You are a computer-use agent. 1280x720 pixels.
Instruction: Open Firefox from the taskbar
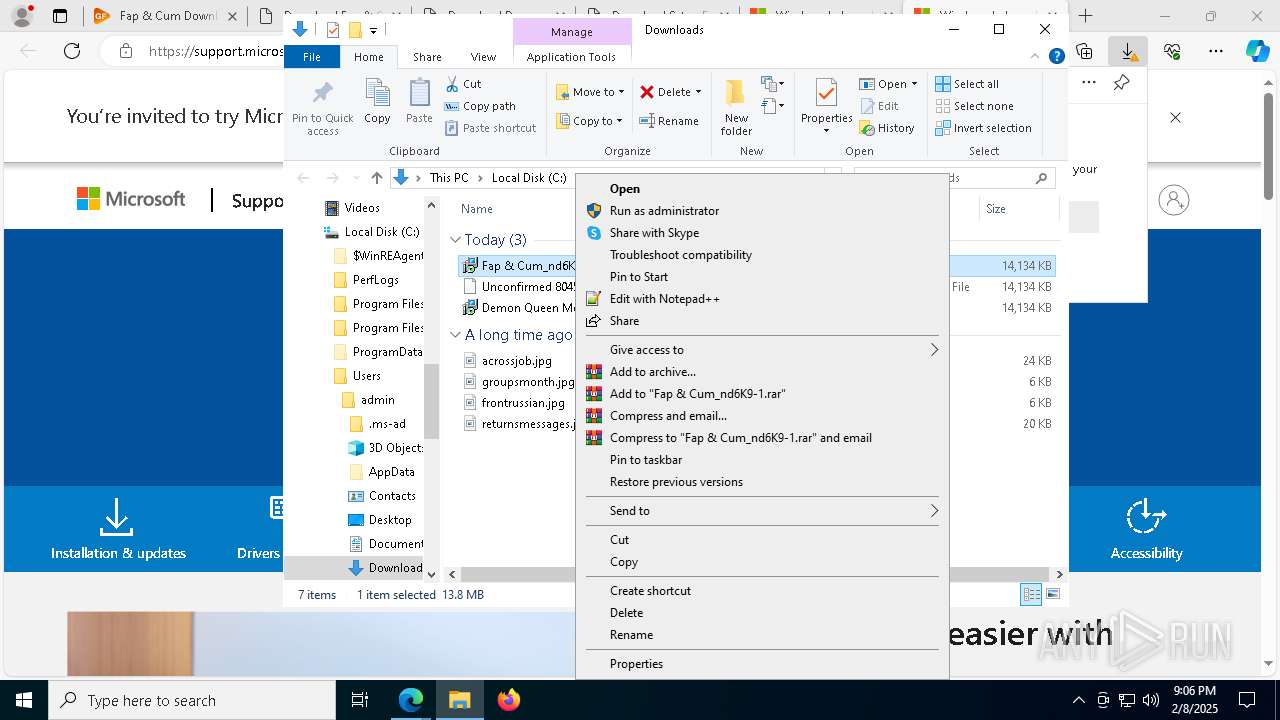click(509, 700)
